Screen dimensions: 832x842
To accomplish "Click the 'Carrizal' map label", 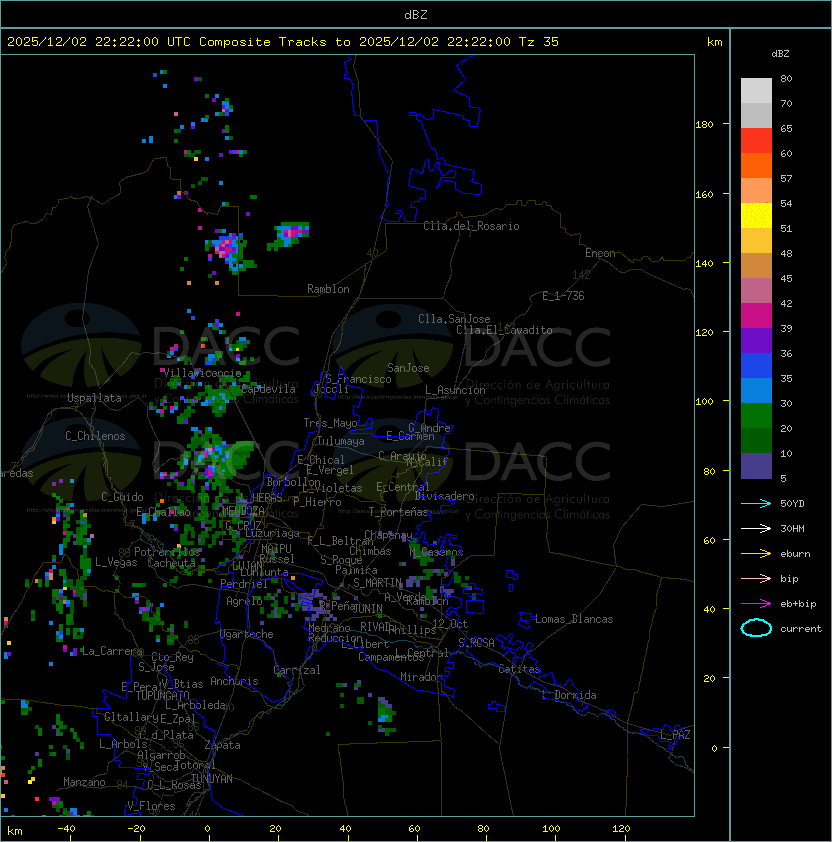I will tap(296, 670).
